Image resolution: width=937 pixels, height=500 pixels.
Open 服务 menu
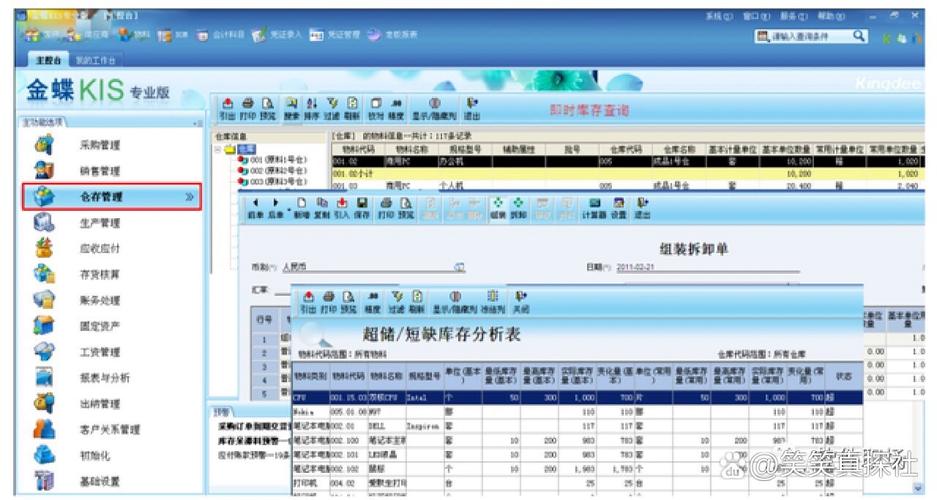coord(794,16)
